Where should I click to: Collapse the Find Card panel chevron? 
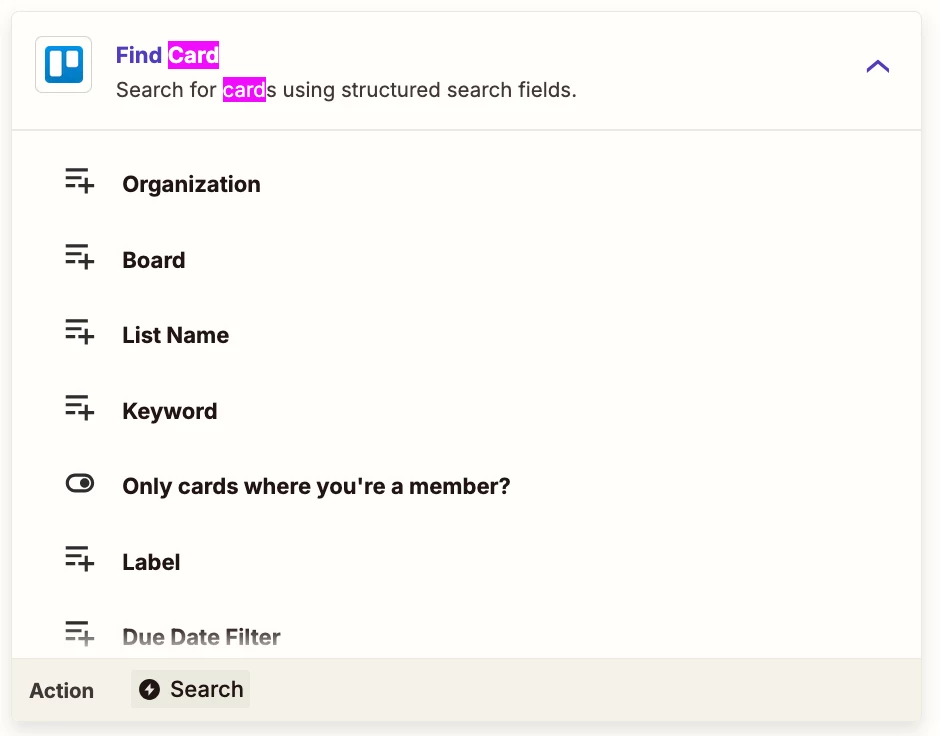click(x=878, y=66)
